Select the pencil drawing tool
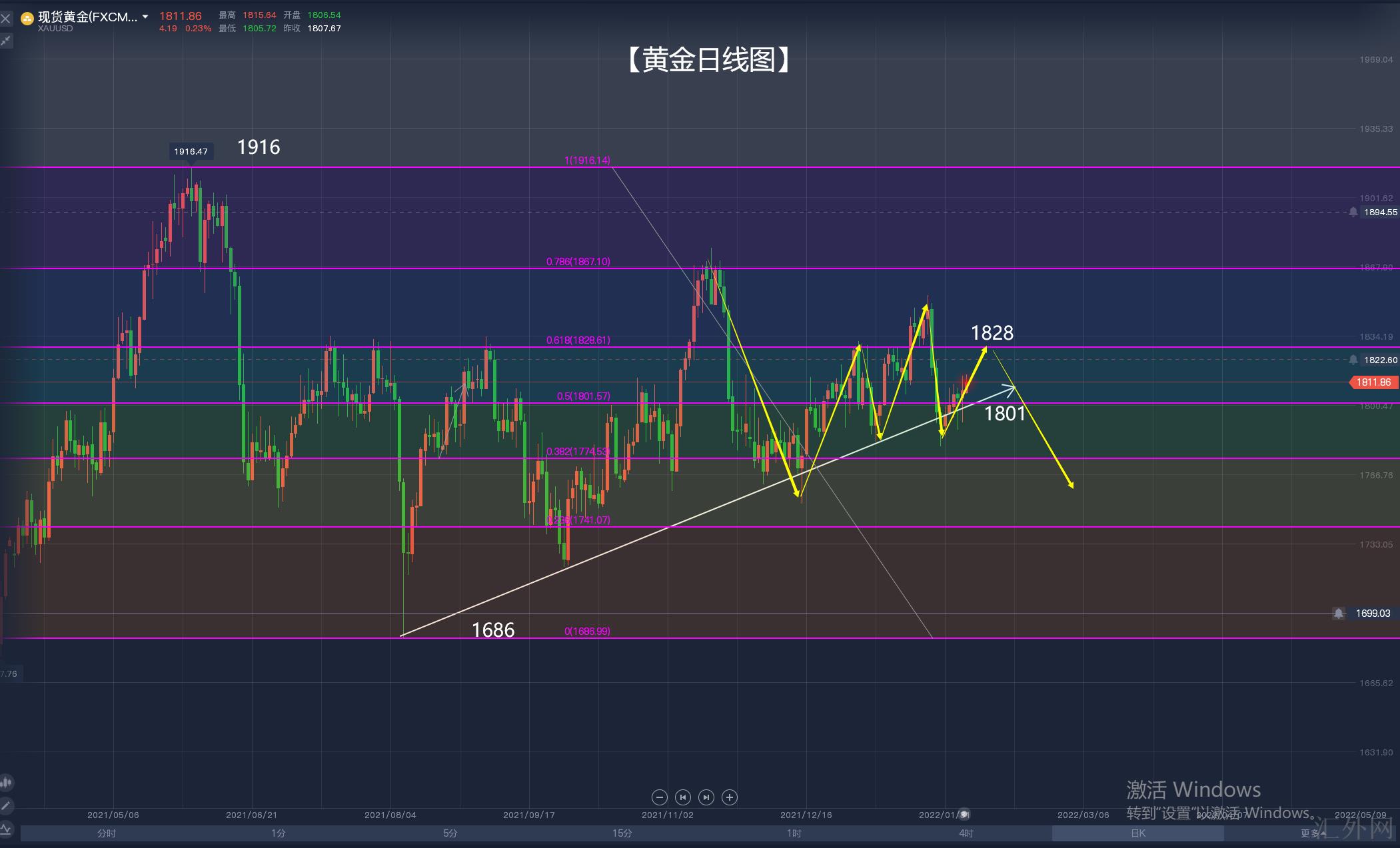 click(6, 806)
